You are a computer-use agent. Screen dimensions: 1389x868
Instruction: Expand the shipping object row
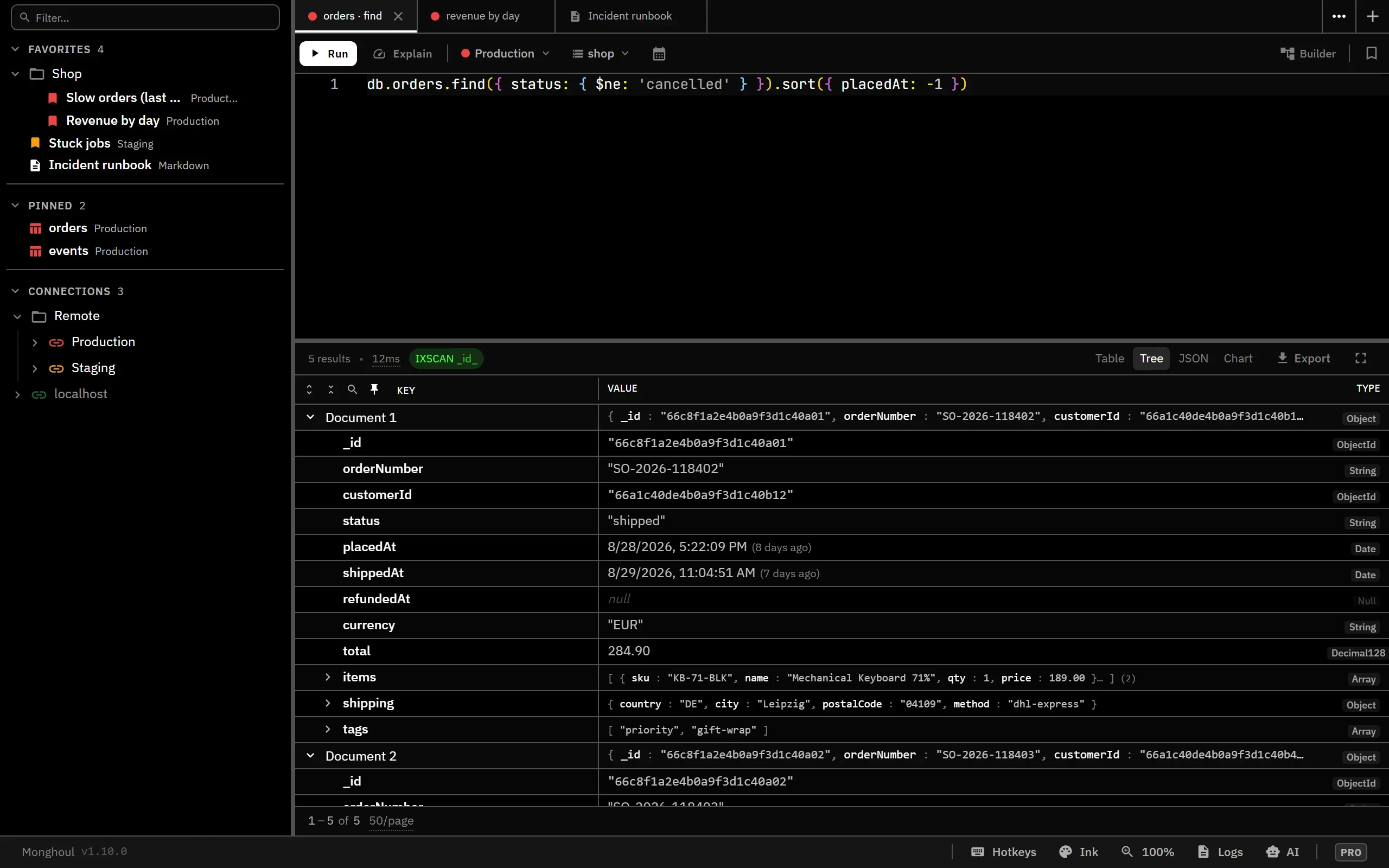click(x=328, y=703)
